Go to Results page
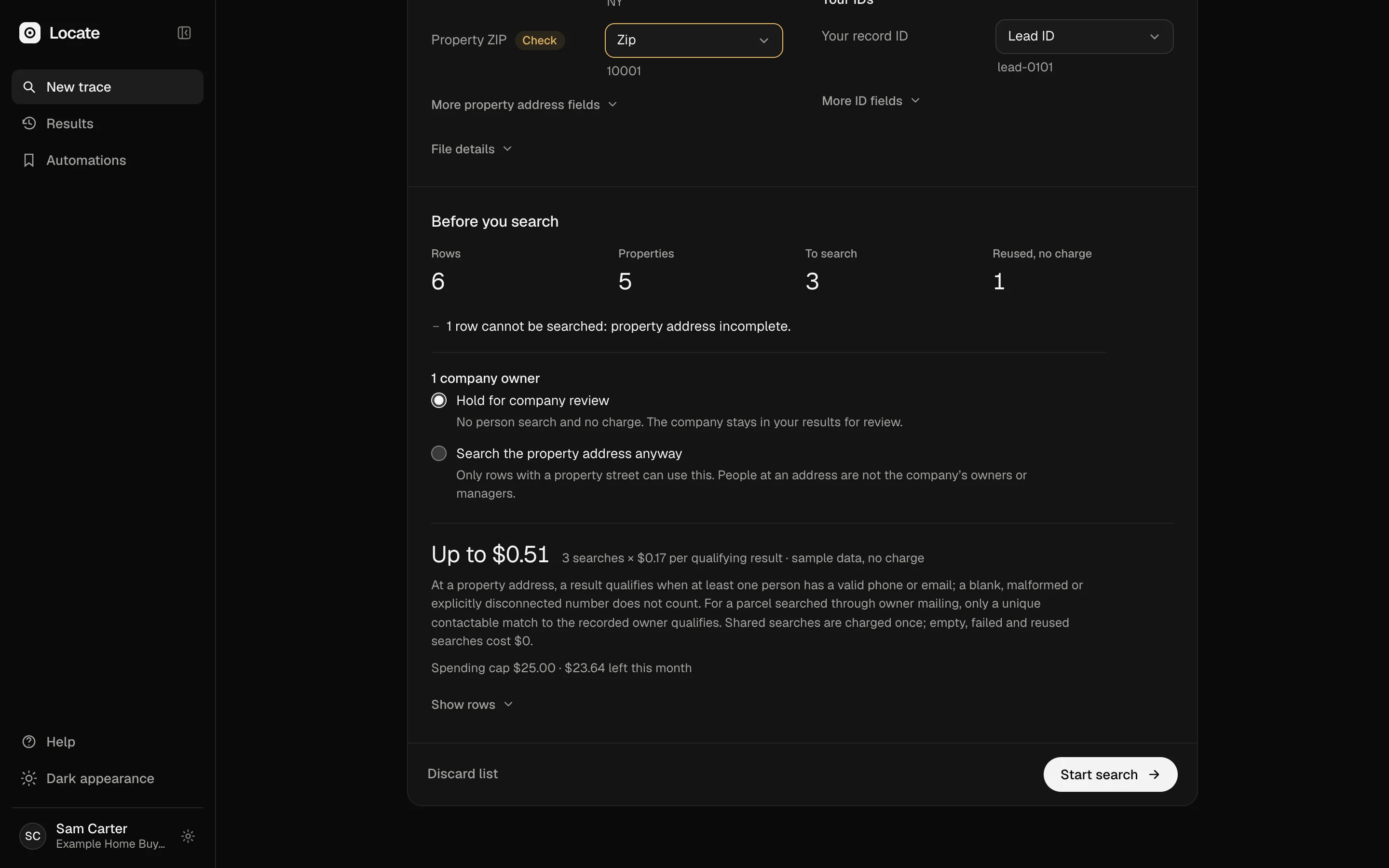The height and width of the screenshot is (868, 1389). point(108,123)
